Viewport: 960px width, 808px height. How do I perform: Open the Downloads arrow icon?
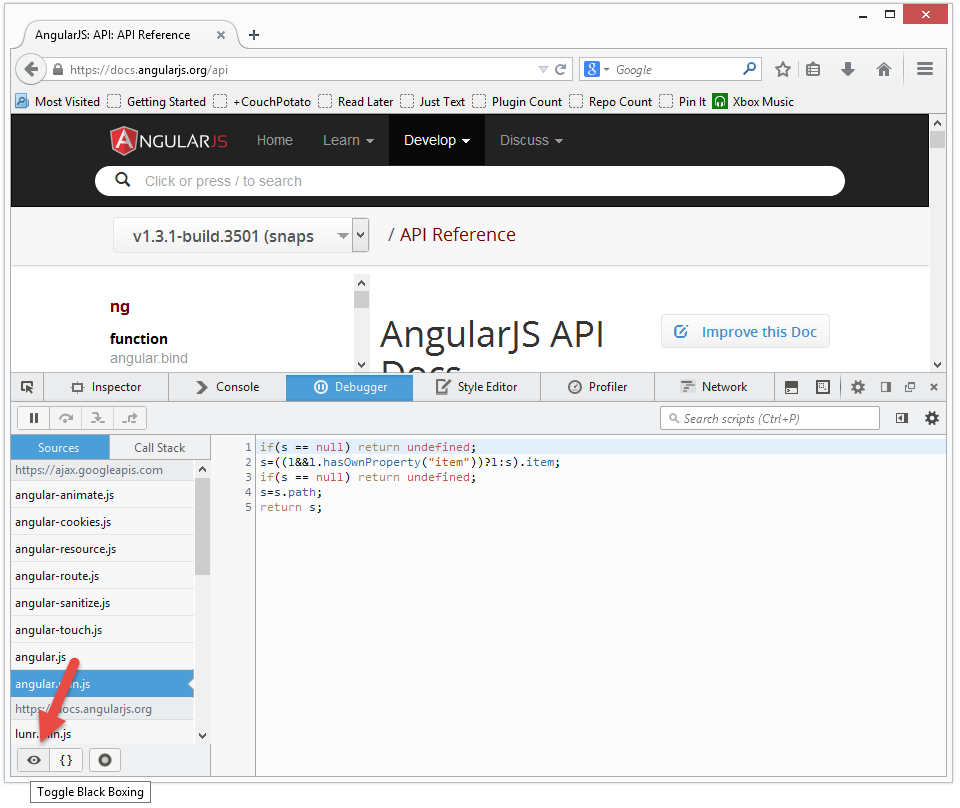848,69
